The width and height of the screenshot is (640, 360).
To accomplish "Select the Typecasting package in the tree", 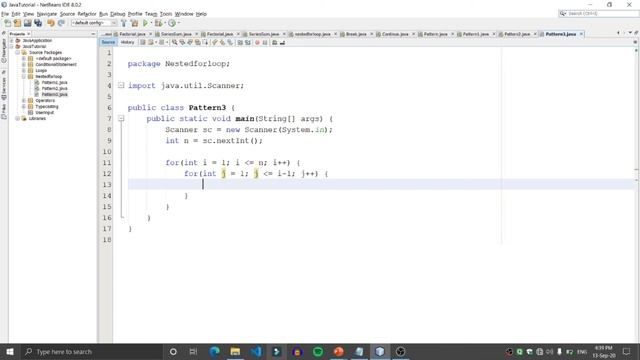I will [x=47, y=107].
